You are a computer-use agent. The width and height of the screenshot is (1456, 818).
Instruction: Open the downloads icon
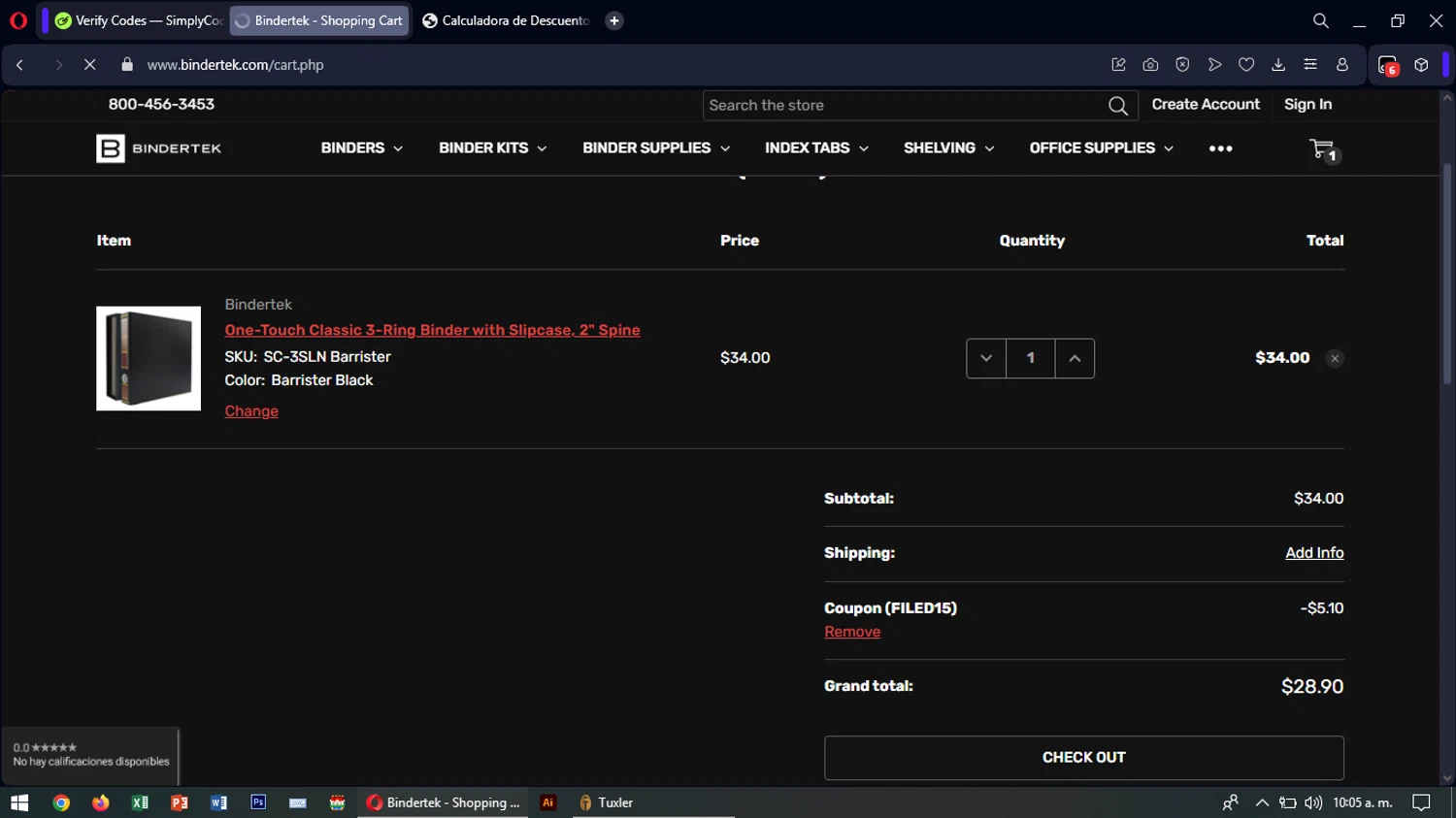[x=1278, y=65]
